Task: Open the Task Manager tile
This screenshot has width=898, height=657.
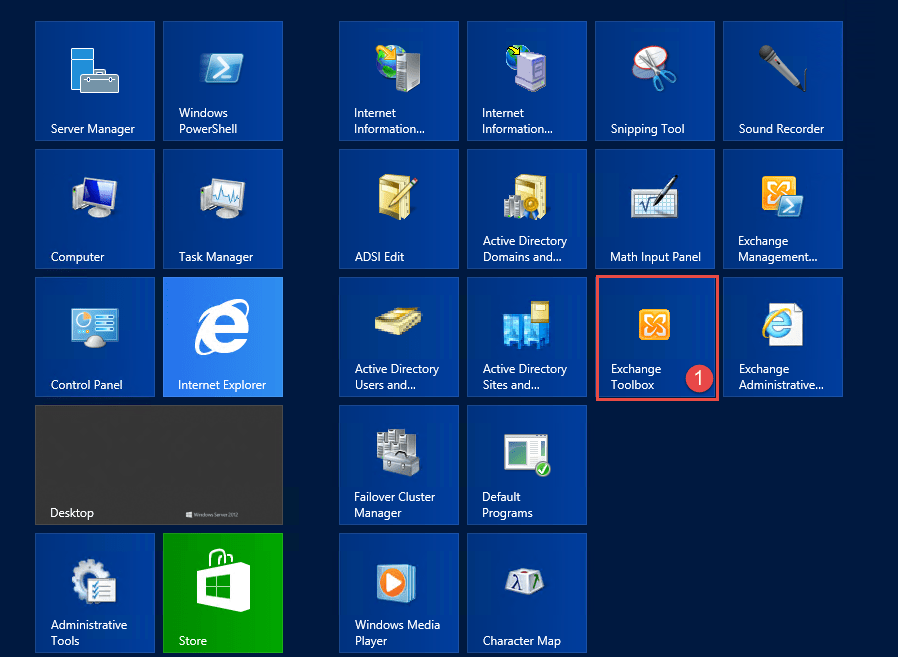Action: 223,209
